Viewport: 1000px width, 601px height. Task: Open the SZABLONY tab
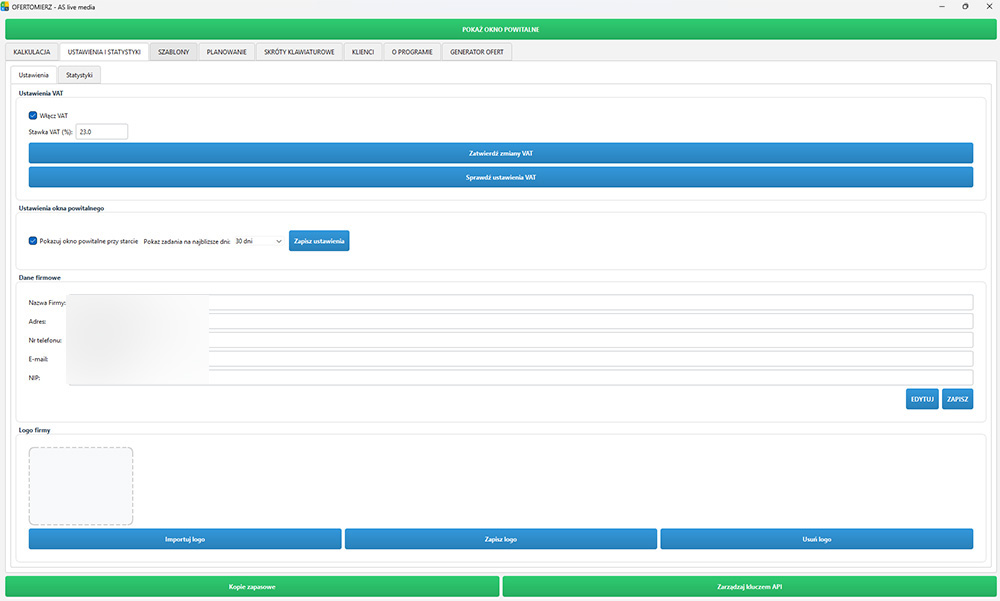(173, 51)
